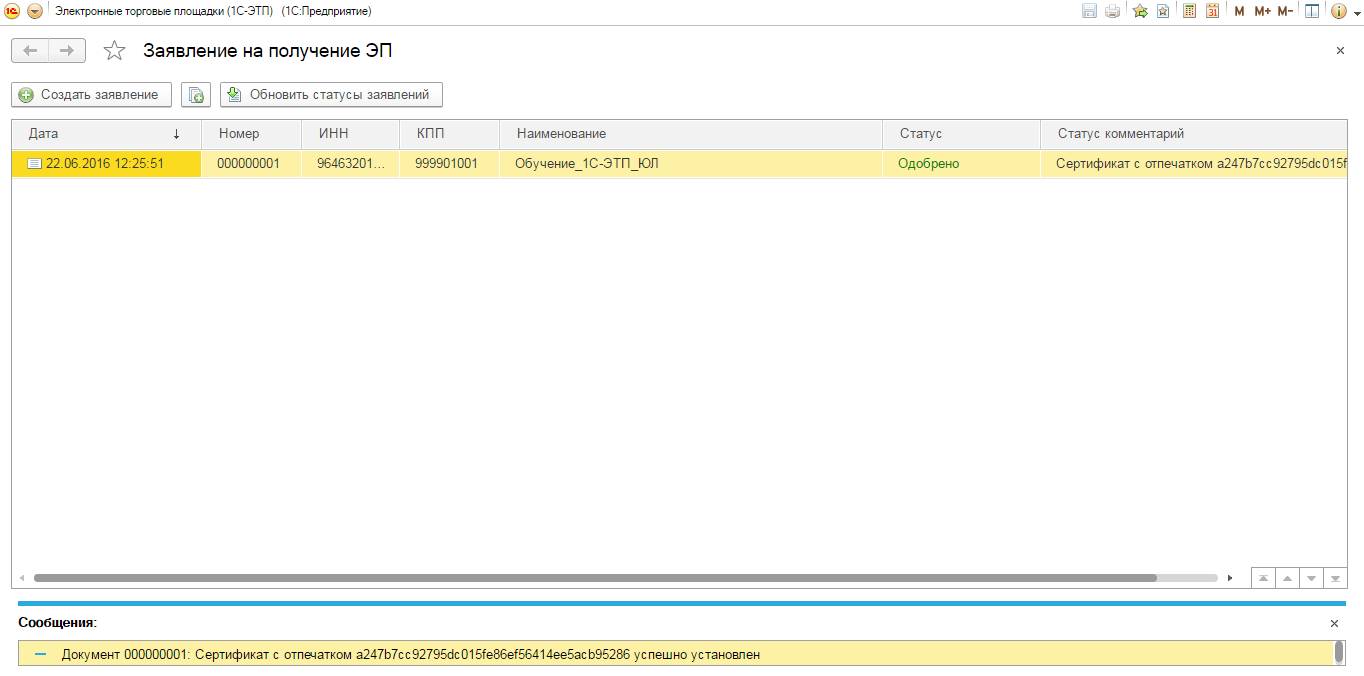Click the scroll left arrow of table
Viewport: 1364px width, 676px height.
coord(22,578)
